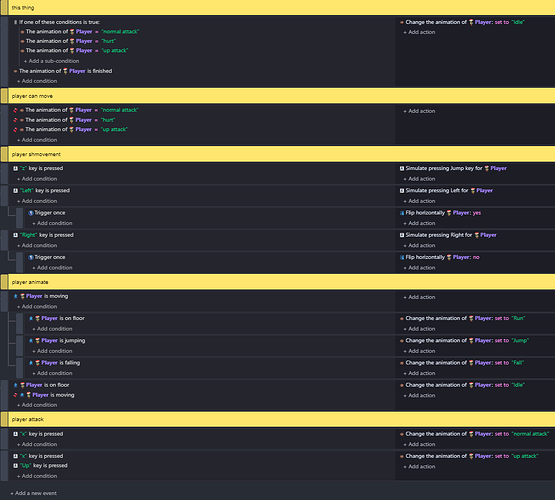Click Add action below Simulate pressing Left
The image size is (555, 500).
[x=419, y=201]
